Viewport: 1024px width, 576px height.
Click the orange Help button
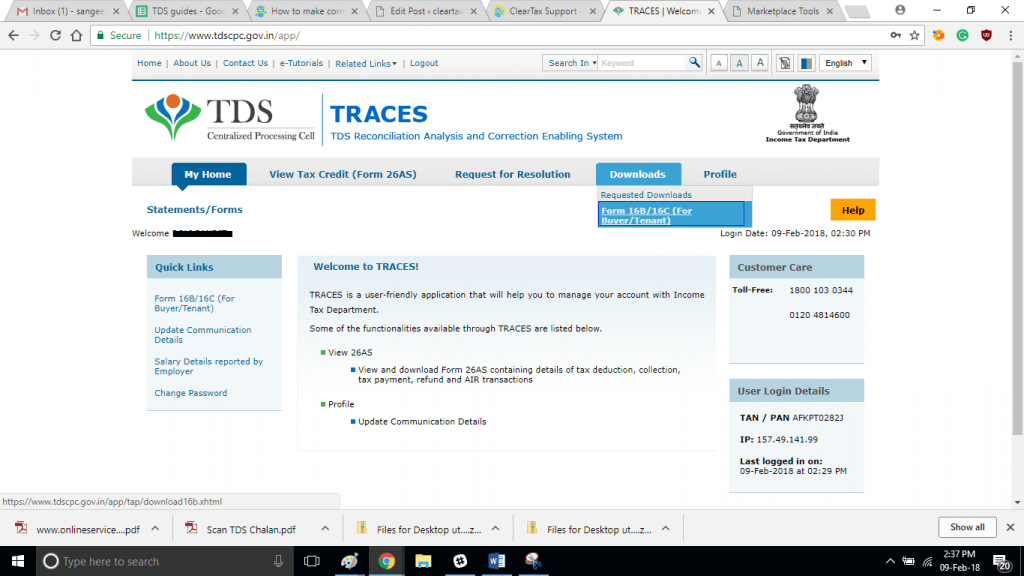tap(852, 210)
